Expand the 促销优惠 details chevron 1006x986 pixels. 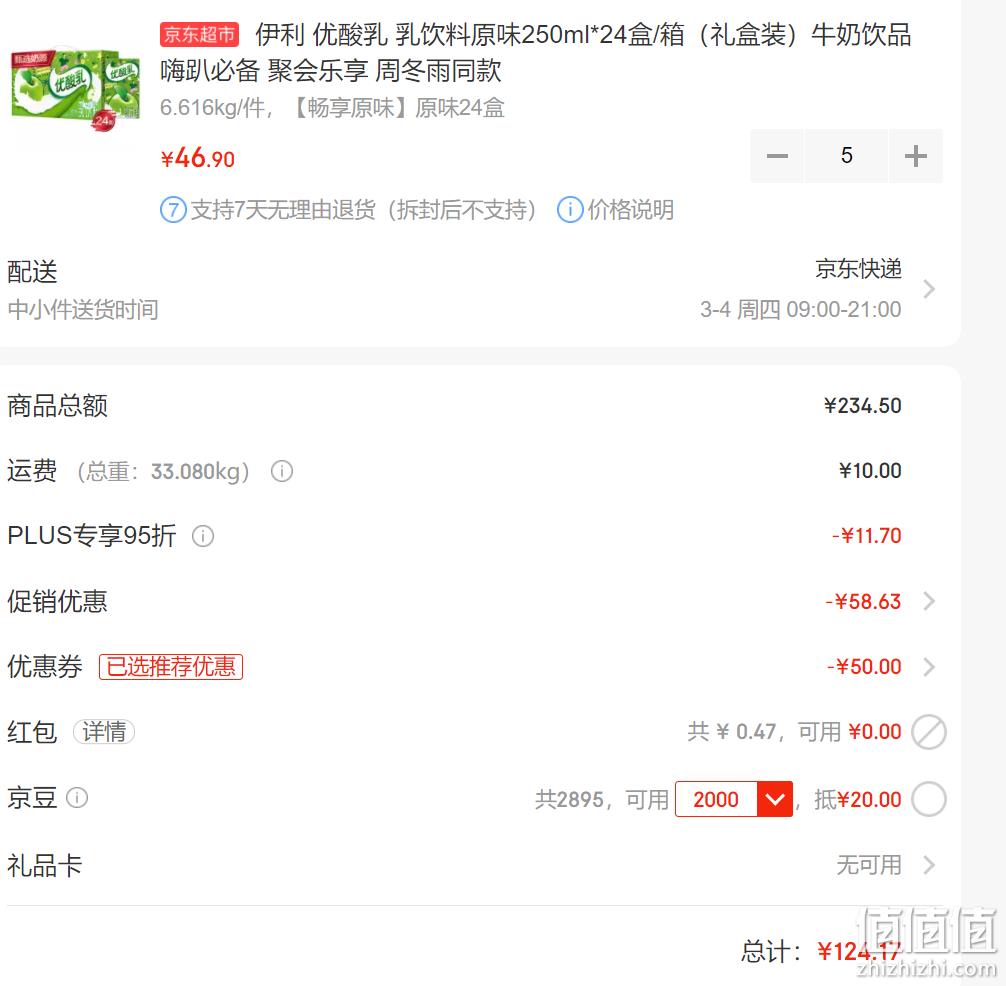pos(928,601)
